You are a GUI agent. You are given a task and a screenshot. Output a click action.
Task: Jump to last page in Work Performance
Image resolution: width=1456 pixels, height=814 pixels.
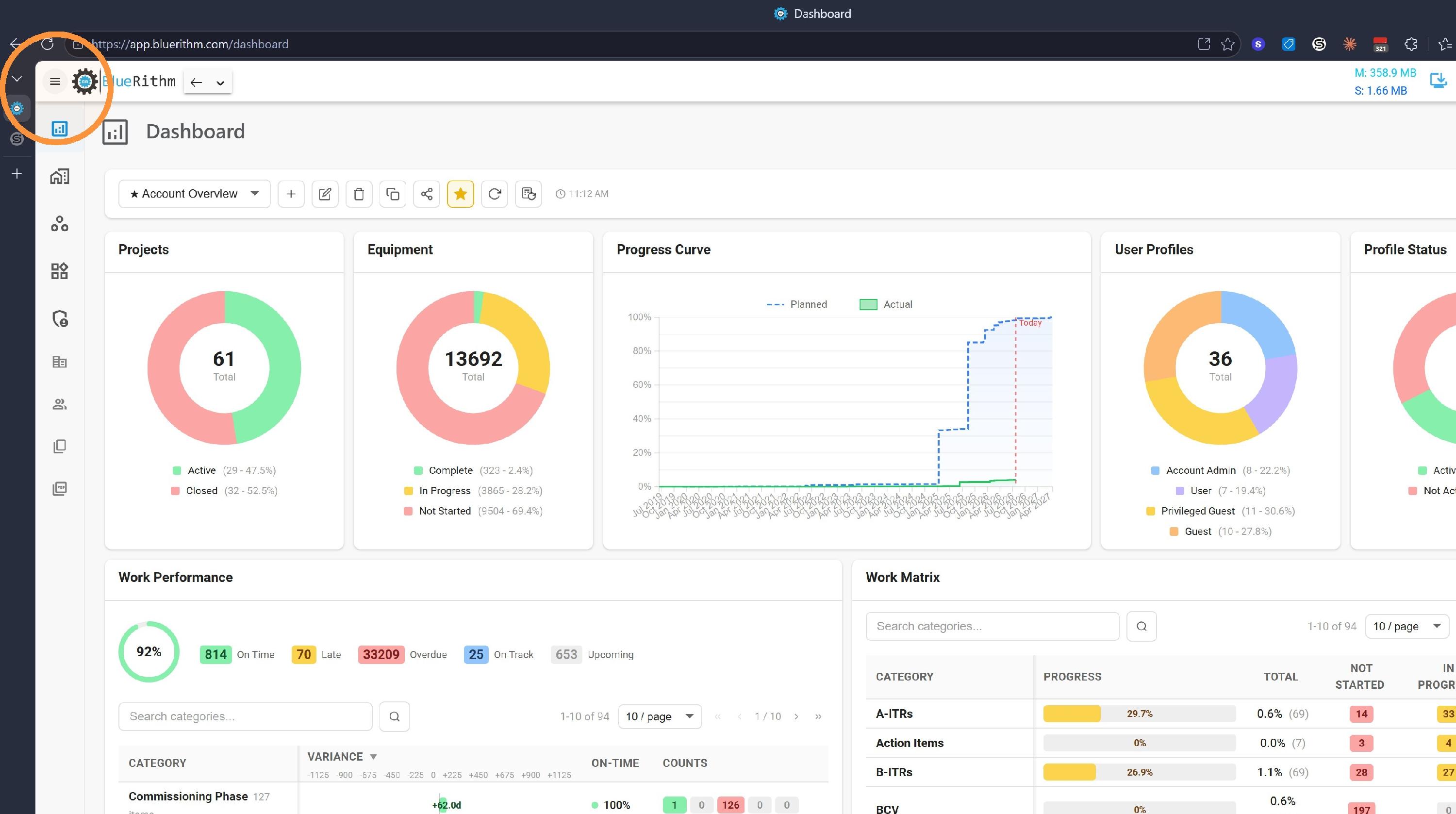coord(818,716)
